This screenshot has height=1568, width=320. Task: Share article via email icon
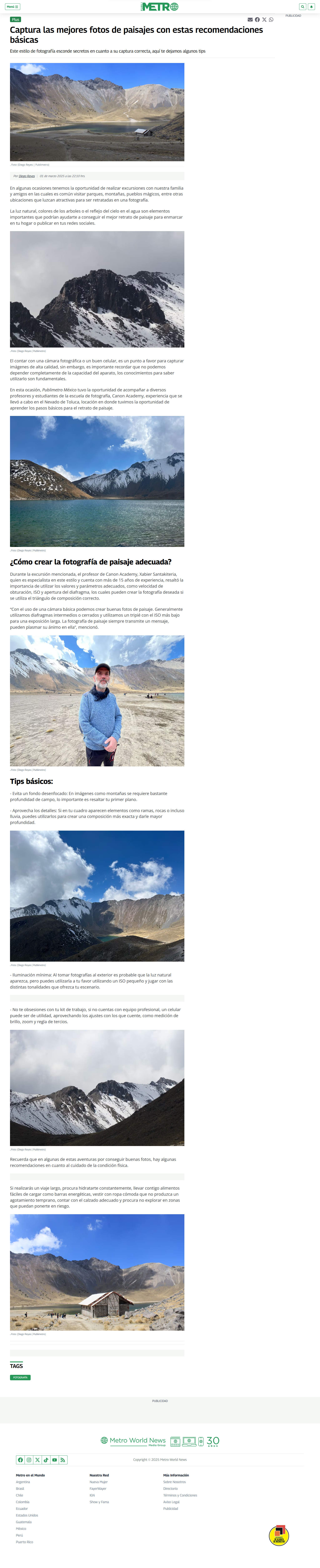tap(250, 19)
